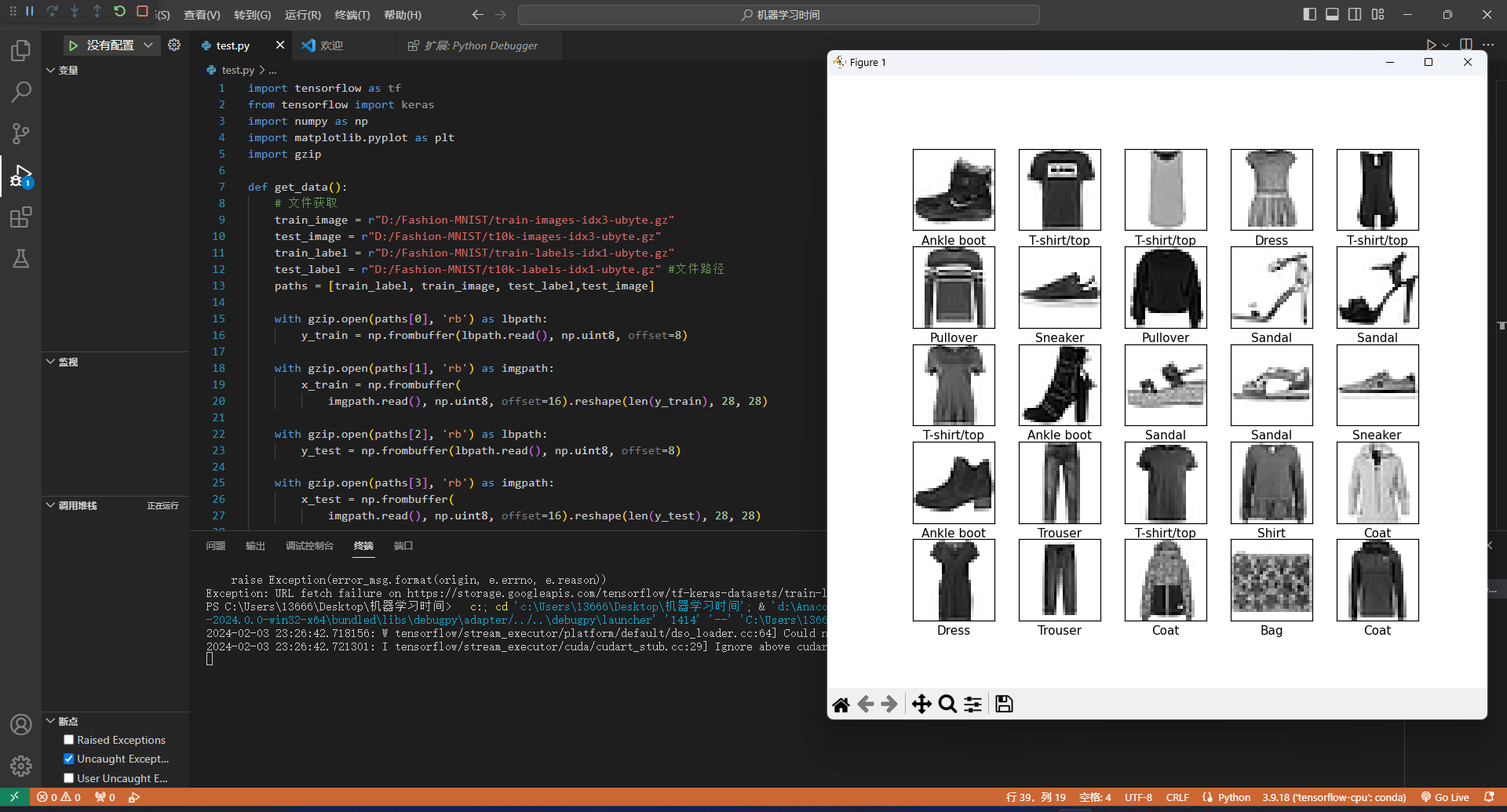Stop the debugger with the red square
This screenshot has height=812, width=1507.
click(142, 12)
